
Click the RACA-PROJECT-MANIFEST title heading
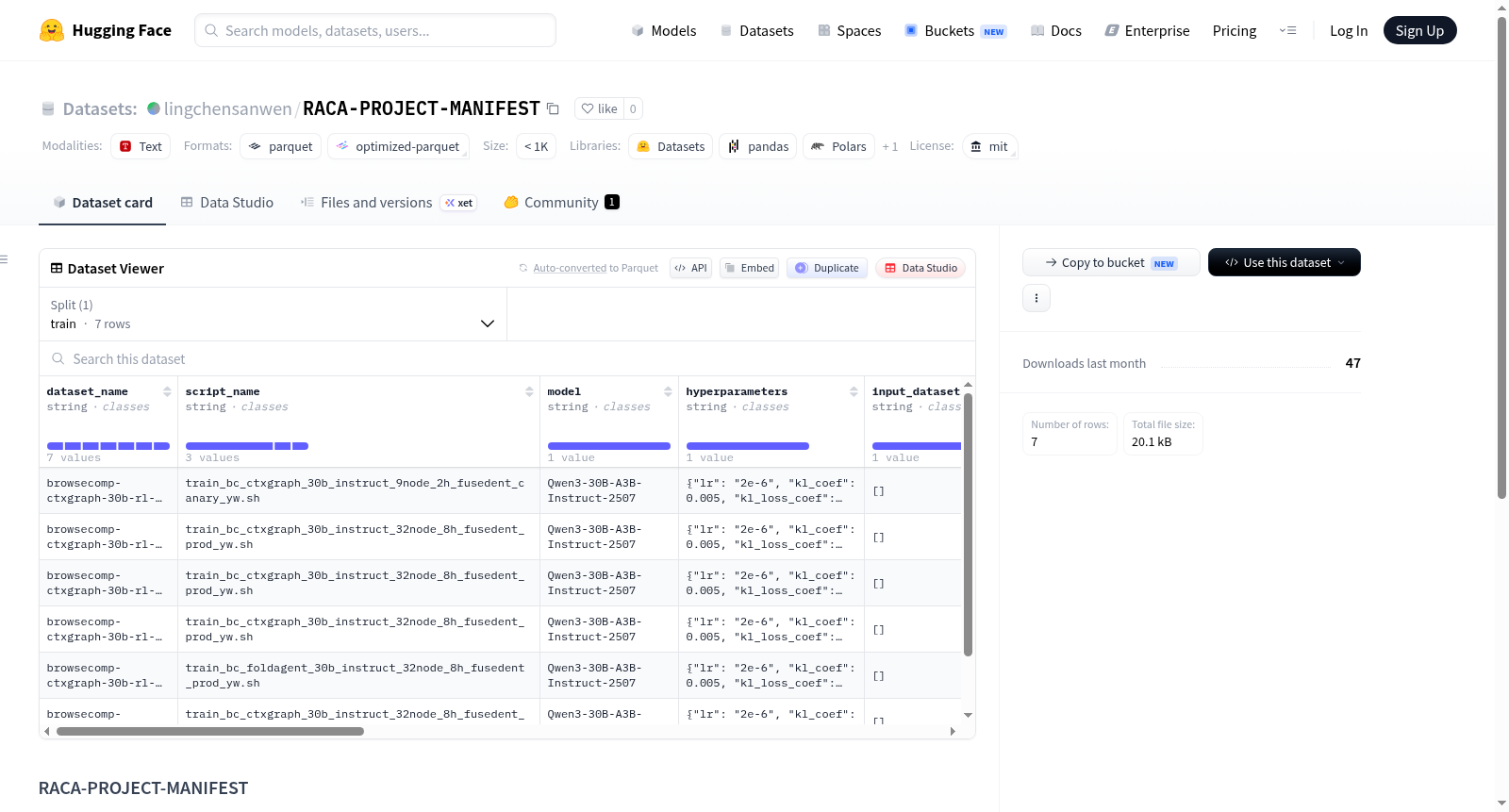(x=143, y=788)
